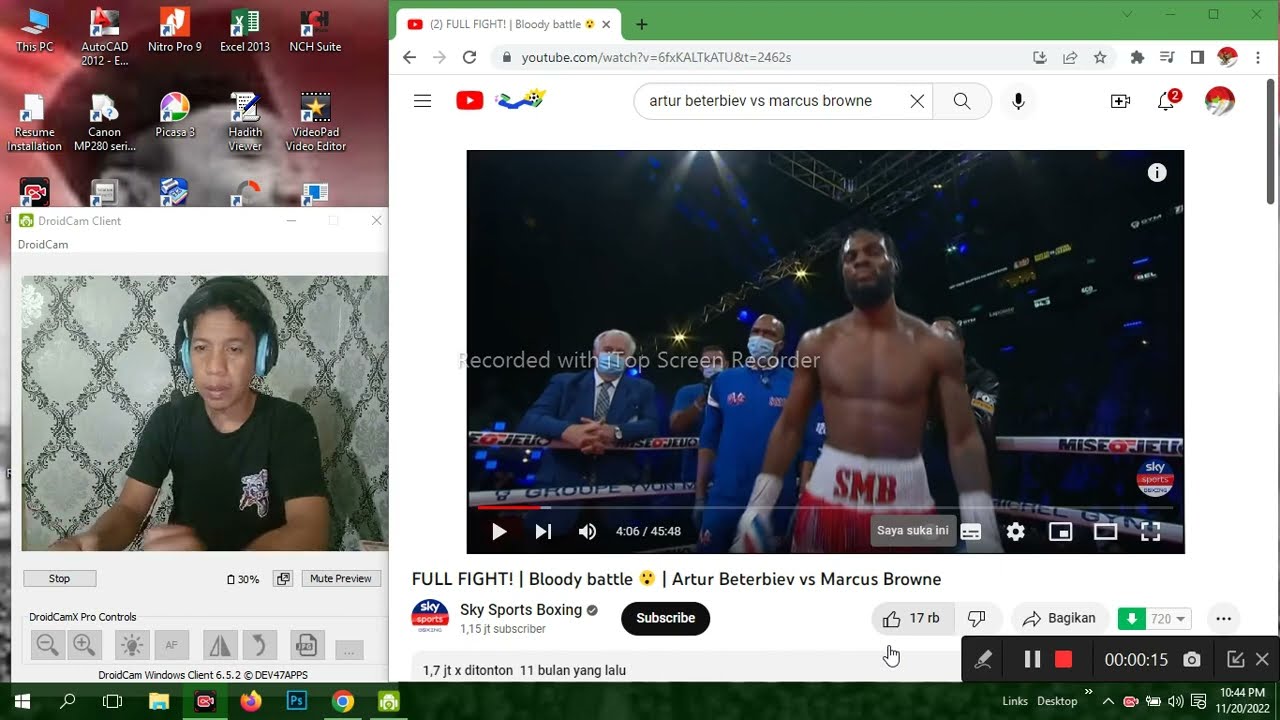Save DroidCam JPG snapshot
The image size is (1280, 720).
click(x=307, y=645)
